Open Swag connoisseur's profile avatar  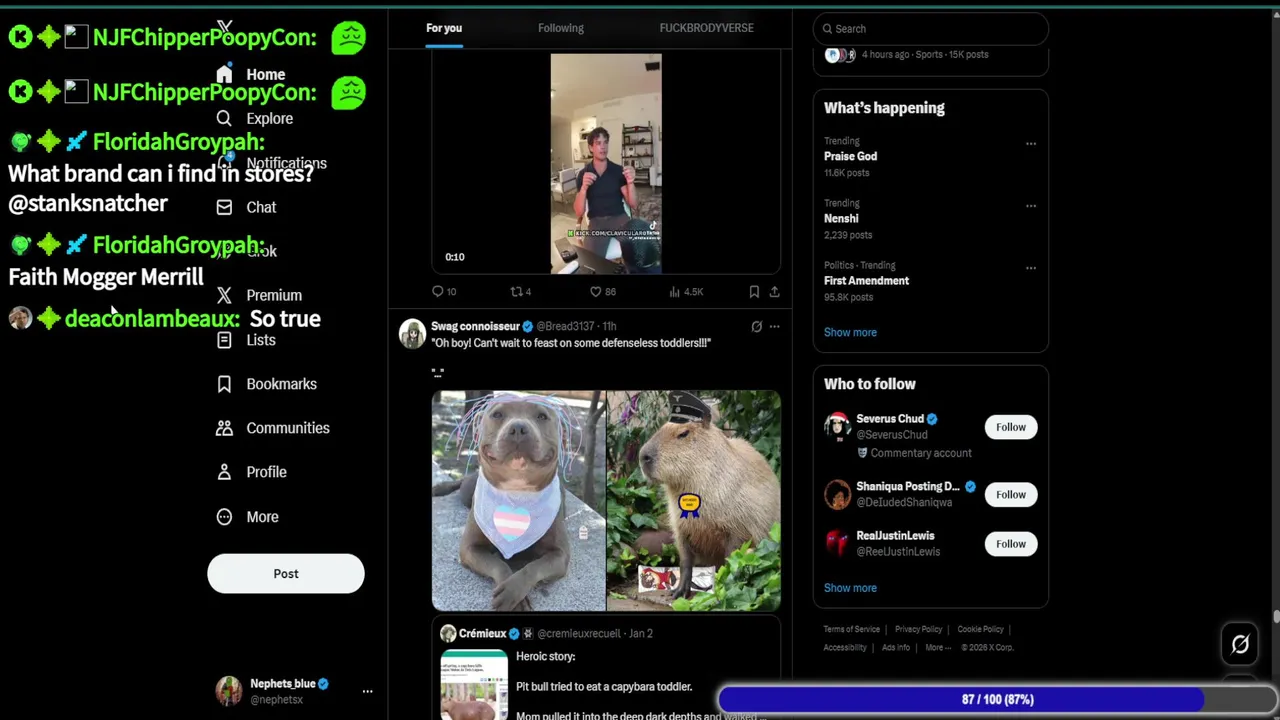point(412,333)
